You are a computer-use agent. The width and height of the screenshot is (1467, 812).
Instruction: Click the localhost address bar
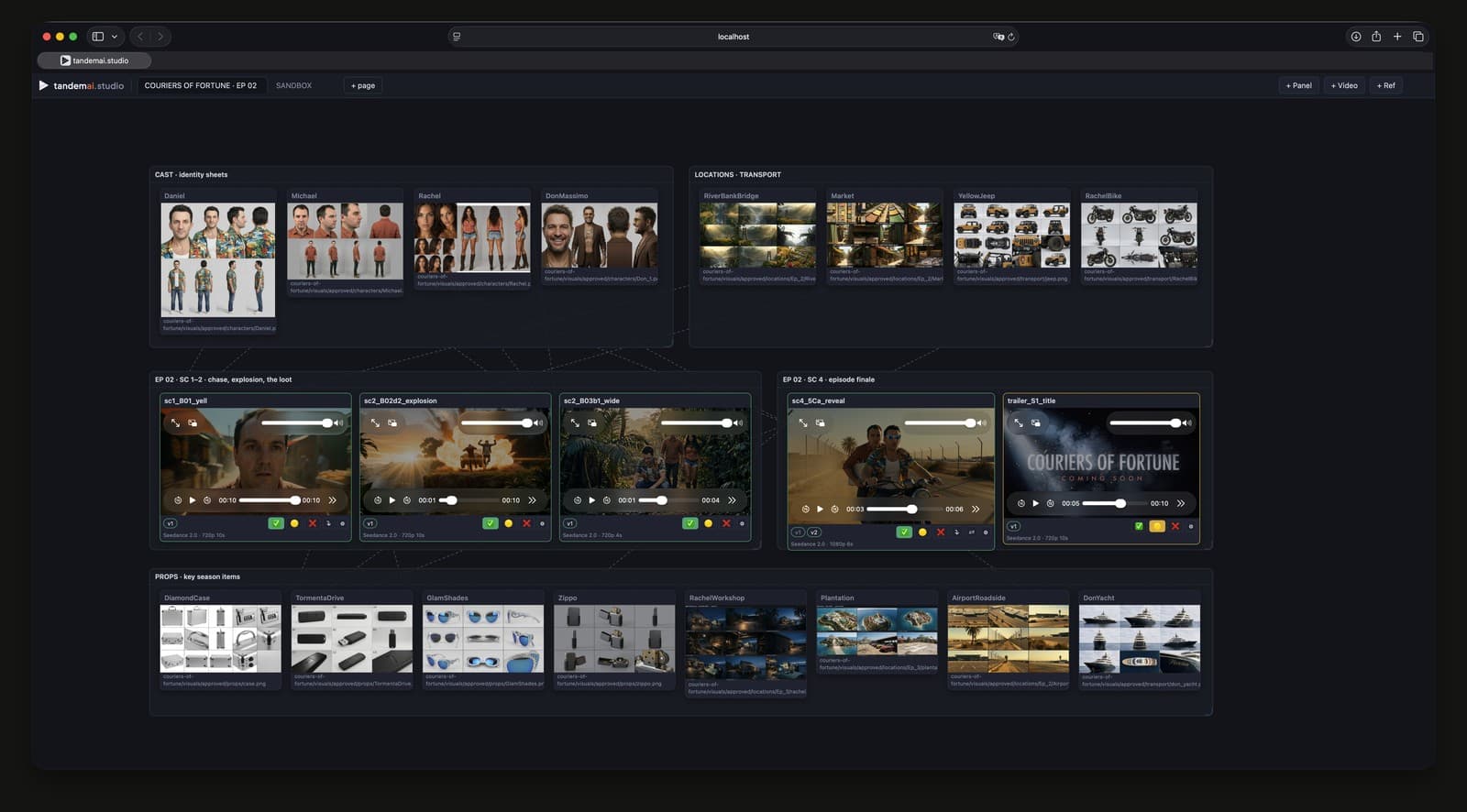click(733, 37)
